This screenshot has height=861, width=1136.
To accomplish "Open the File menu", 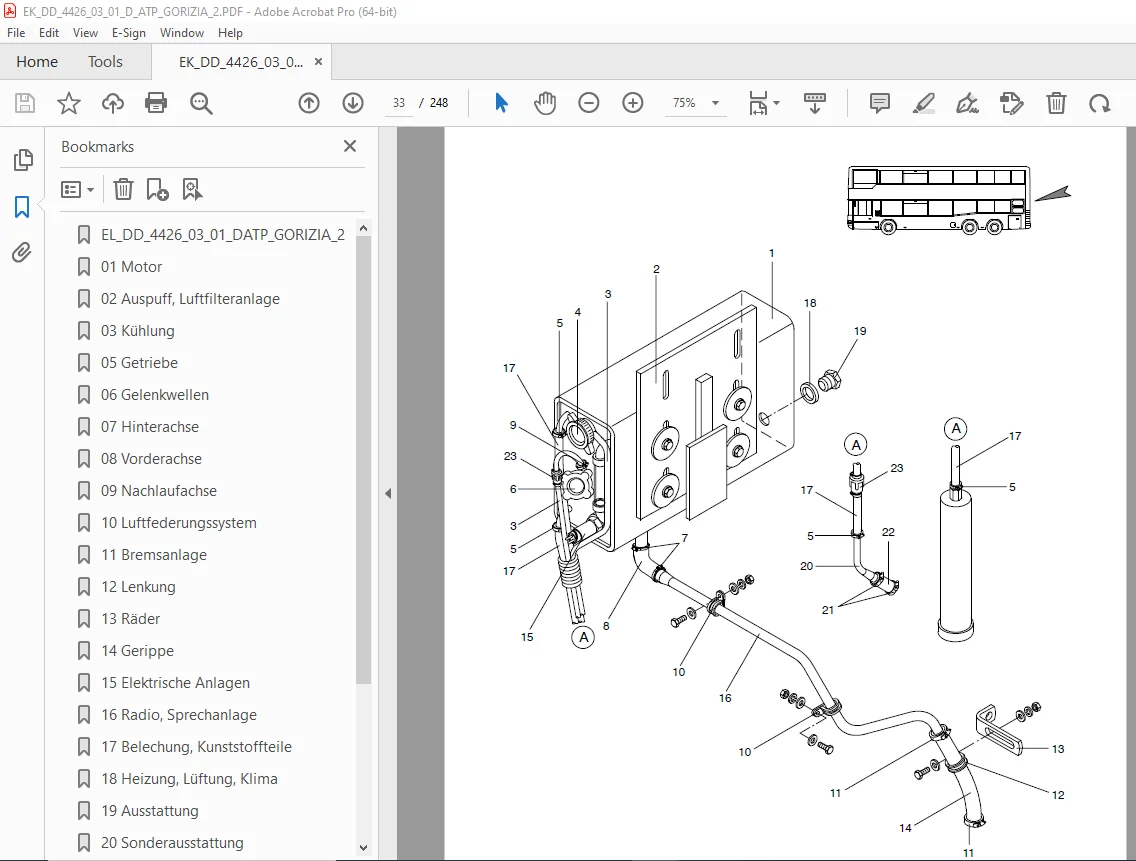I will (16, 33).
